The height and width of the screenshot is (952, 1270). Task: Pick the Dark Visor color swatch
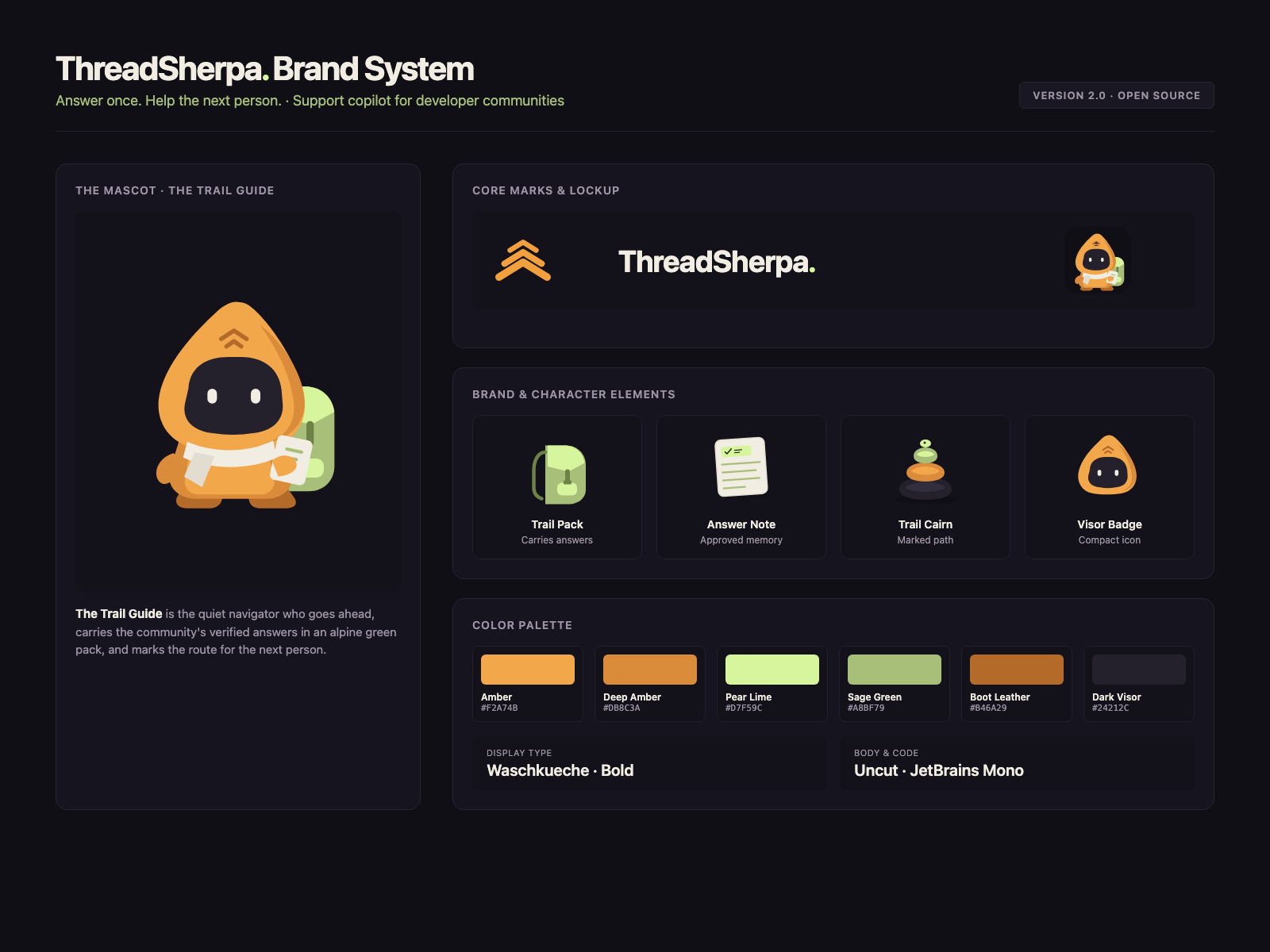pos(1139,670)
